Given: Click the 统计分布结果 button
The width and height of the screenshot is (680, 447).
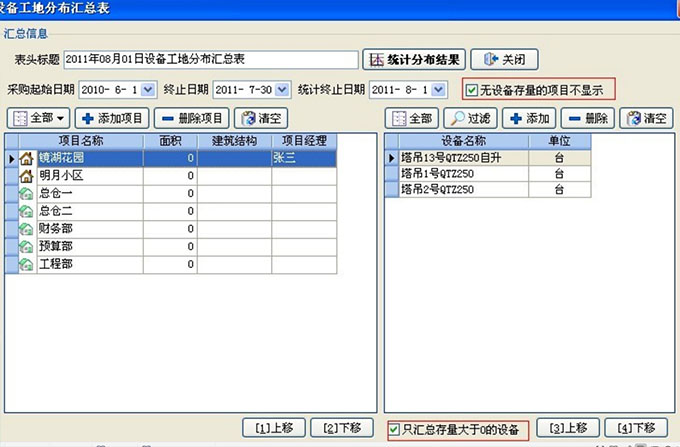Looking at the screenshot, I should tap(413, 59).
